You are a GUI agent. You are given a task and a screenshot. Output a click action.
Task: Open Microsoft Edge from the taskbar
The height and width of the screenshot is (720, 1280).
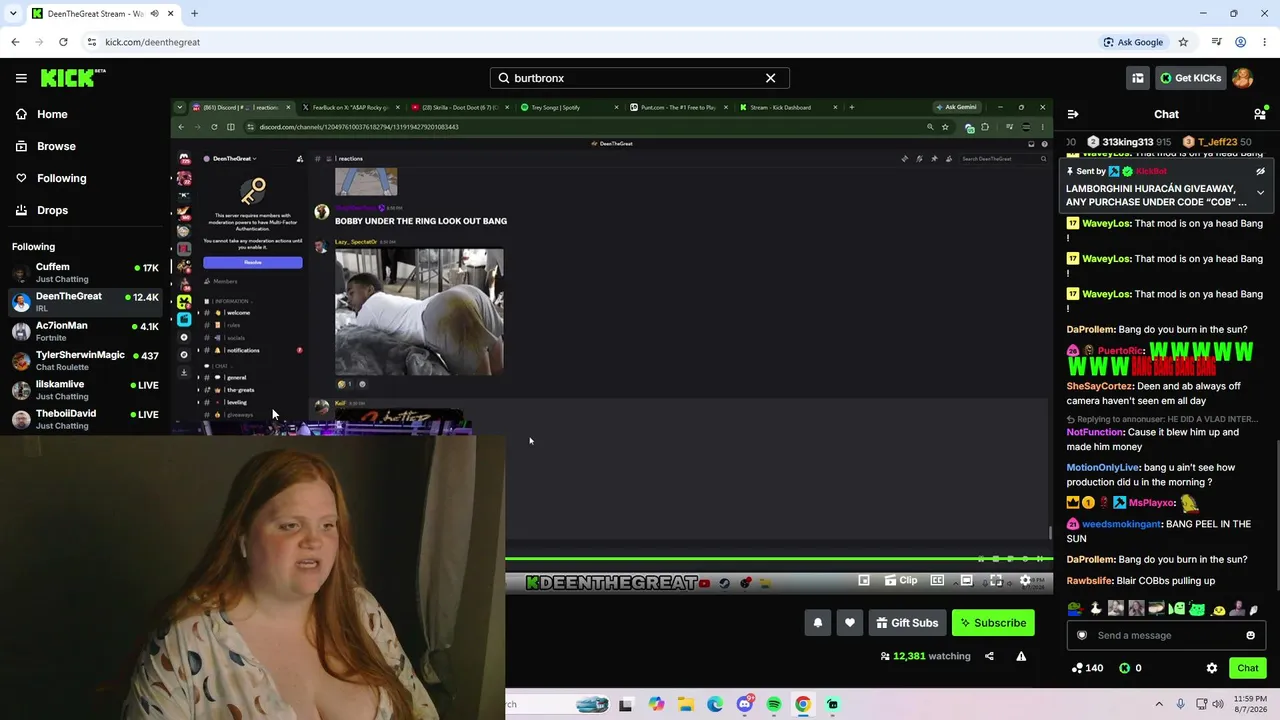[715, 704]
